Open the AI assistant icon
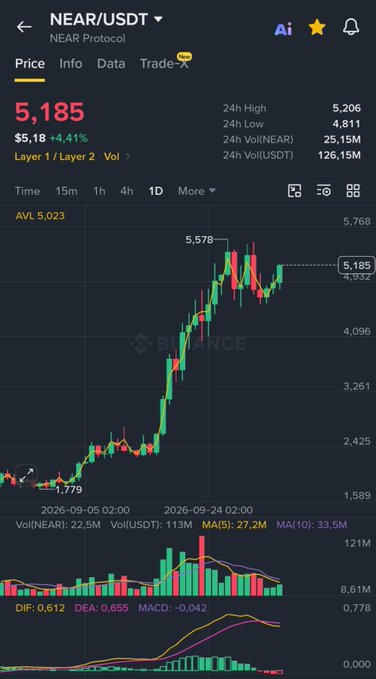The image size is (376, 679). (283, 29)
